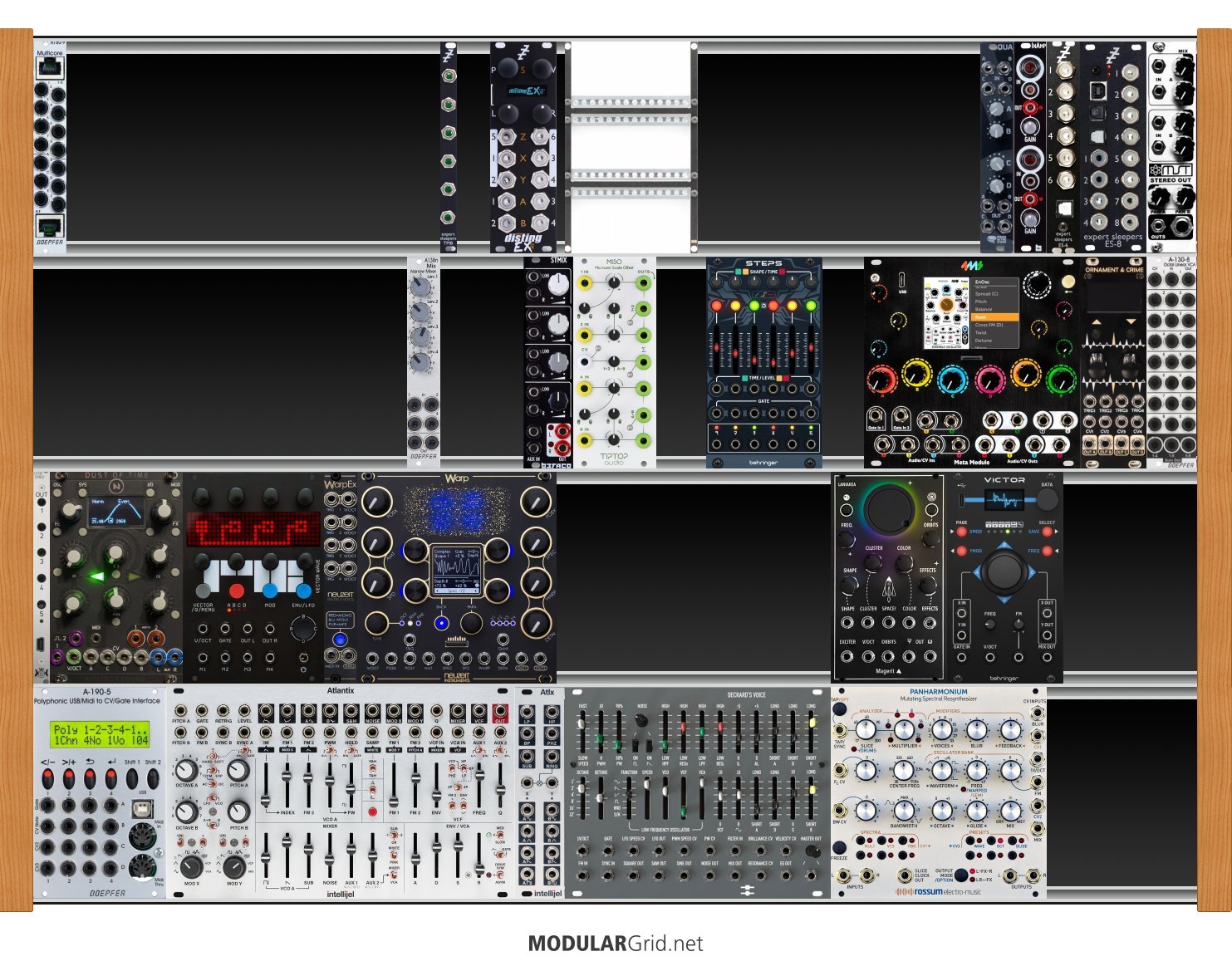Screen dimensions: 1232x961
Task: Click Ornament & Crime up arrow button
Action: (1095, 321)
